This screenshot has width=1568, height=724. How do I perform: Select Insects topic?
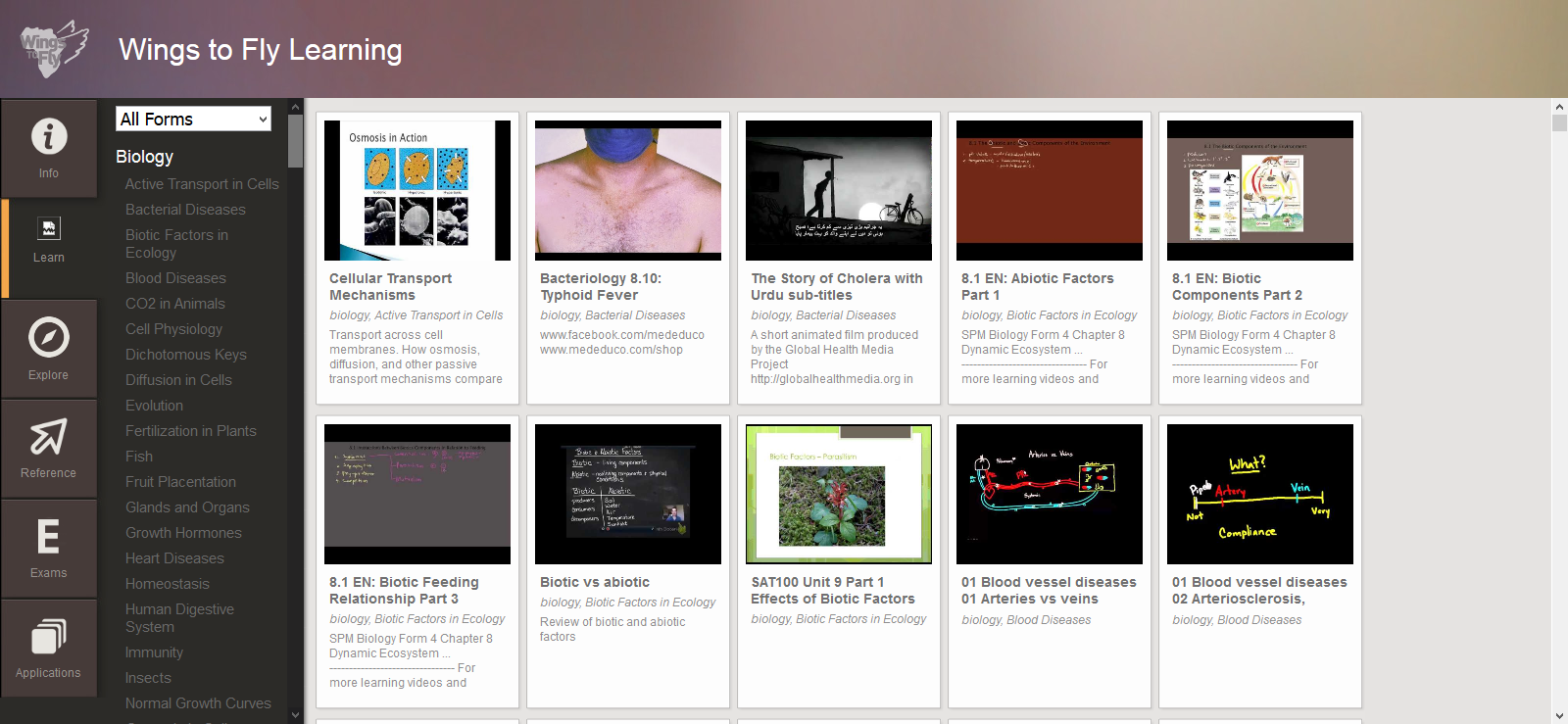coord(148,678)
